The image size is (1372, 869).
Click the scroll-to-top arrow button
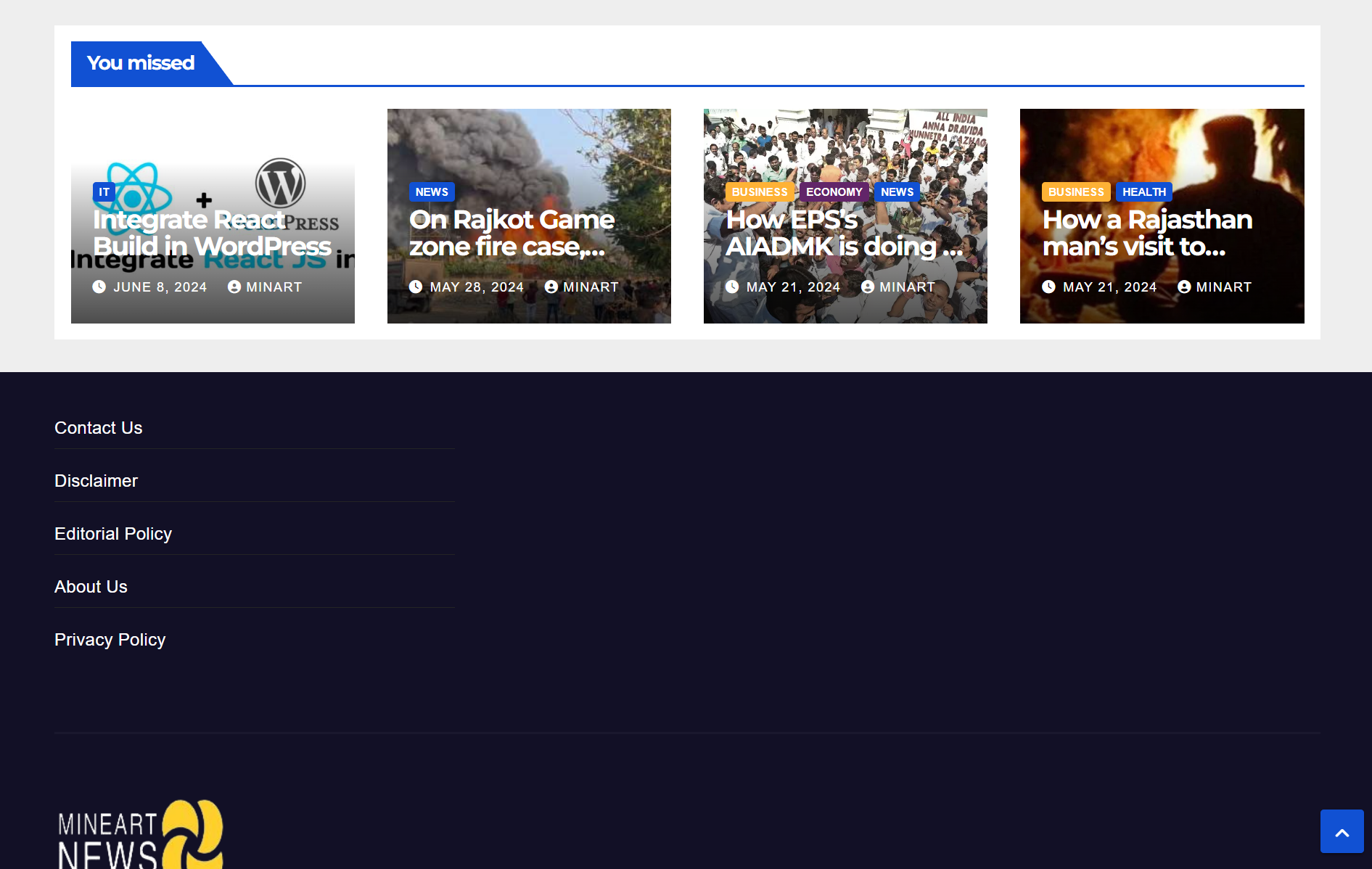(1342, 831)
